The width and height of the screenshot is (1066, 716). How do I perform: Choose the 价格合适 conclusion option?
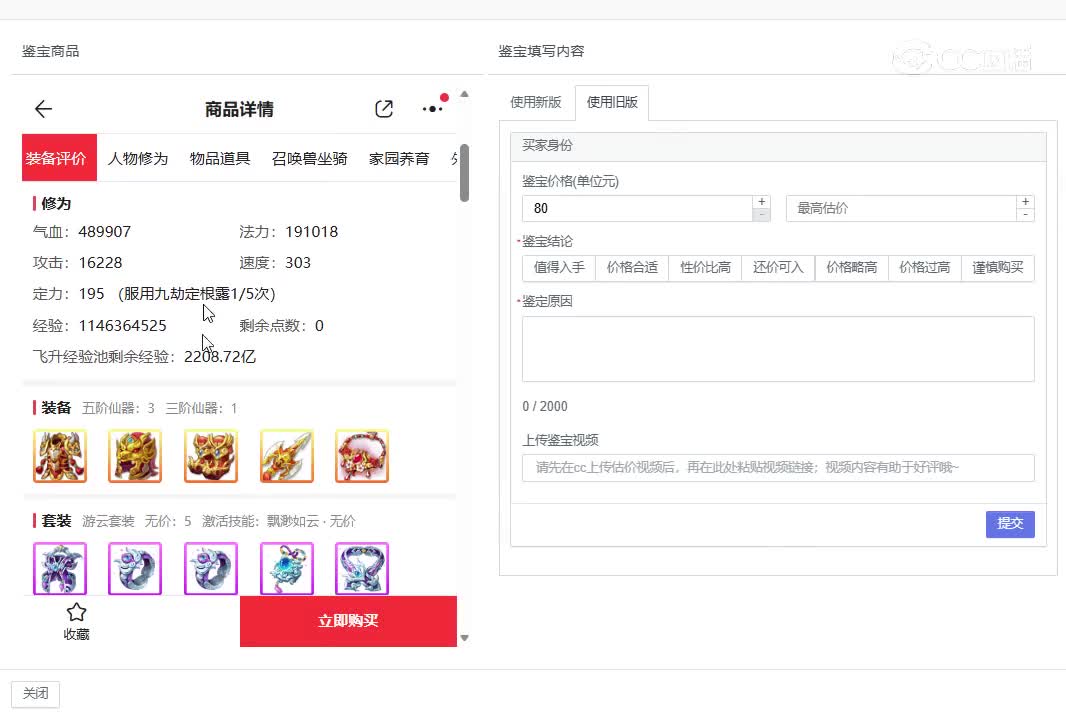[632, 267]
